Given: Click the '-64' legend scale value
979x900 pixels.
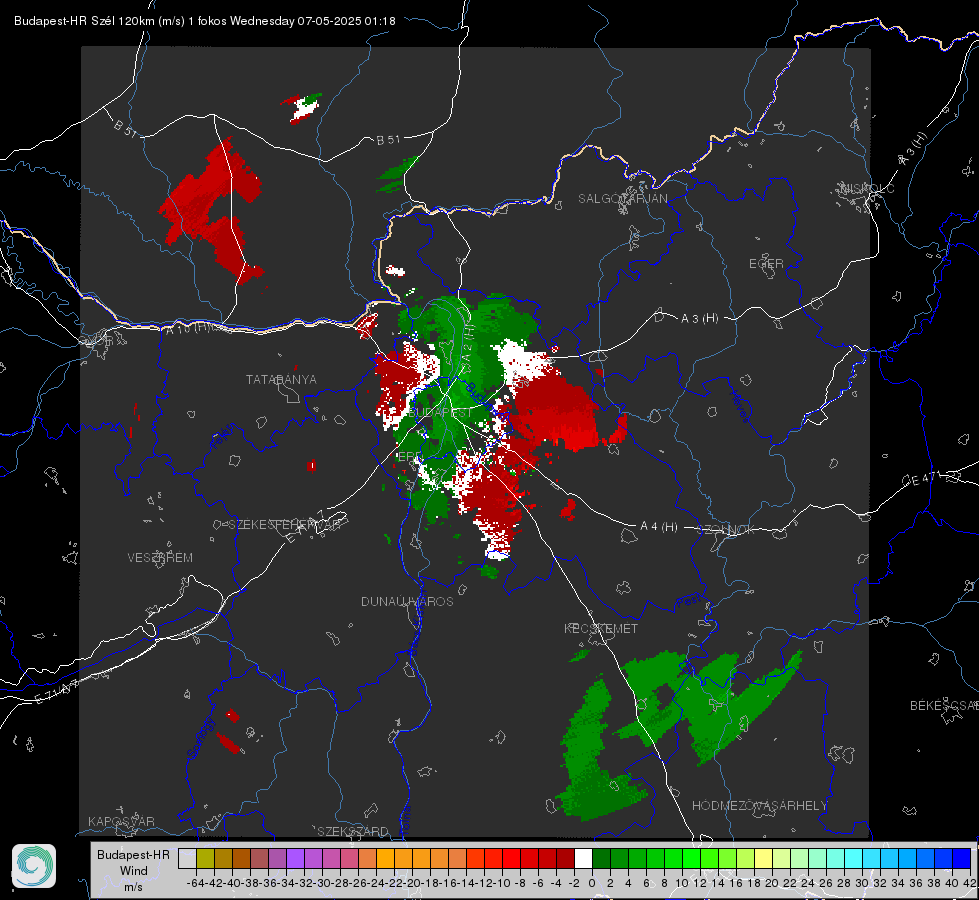Looking at the screenshot, I should [x=195, y=883].
